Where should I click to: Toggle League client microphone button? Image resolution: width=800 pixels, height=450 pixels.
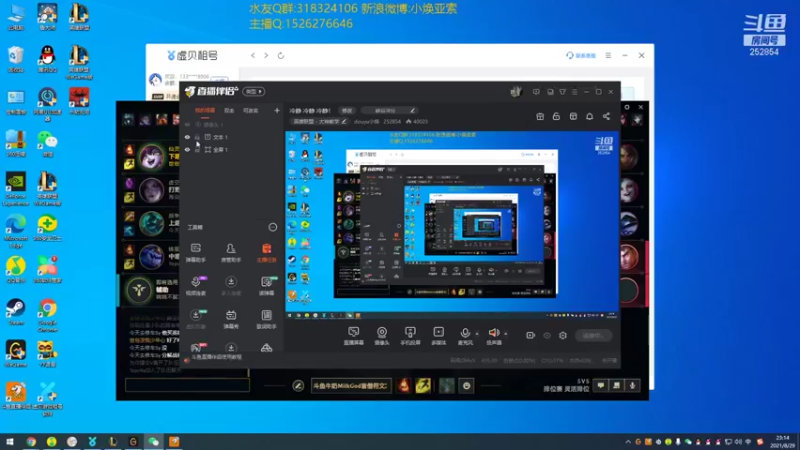point(632,386)
